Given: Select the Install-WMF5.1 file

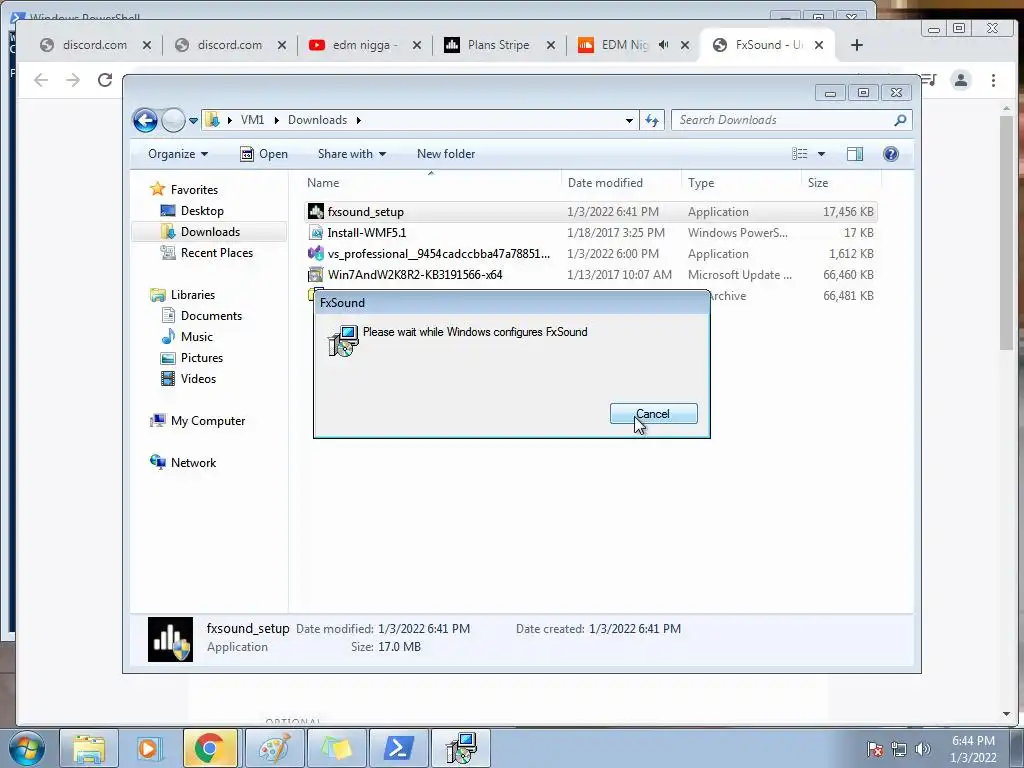Looking at the screenshot, I should click(590, 232).
